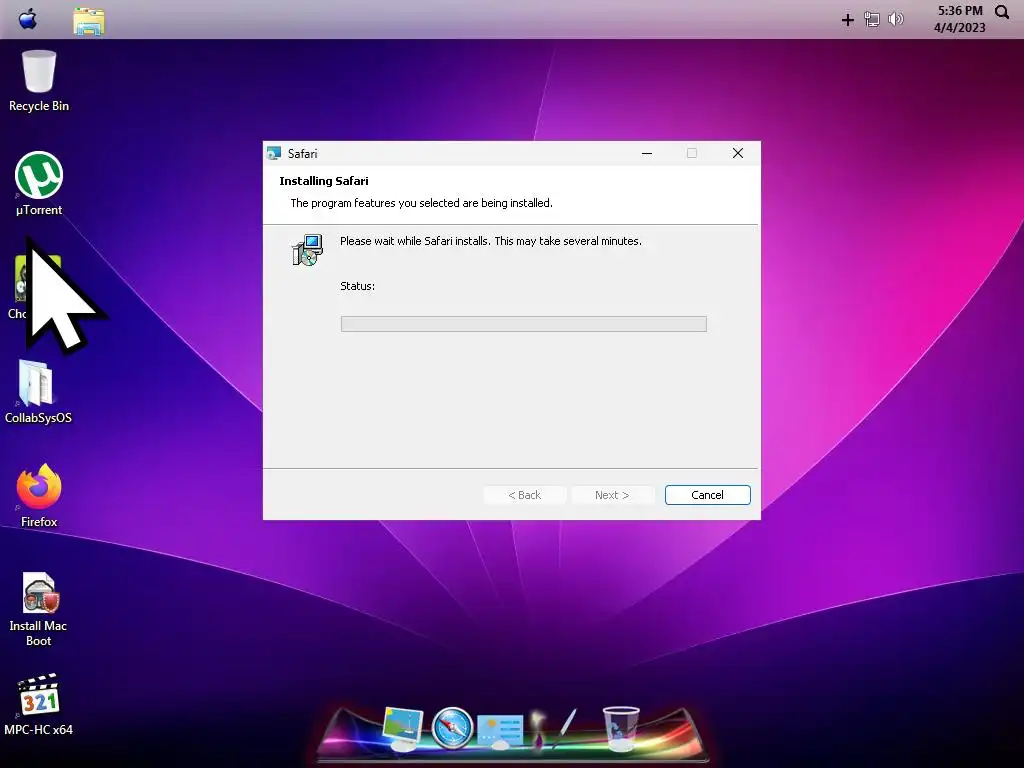Screen dimensions: 1024x768
Task: Click the "Status:" label
Action: 357,286
